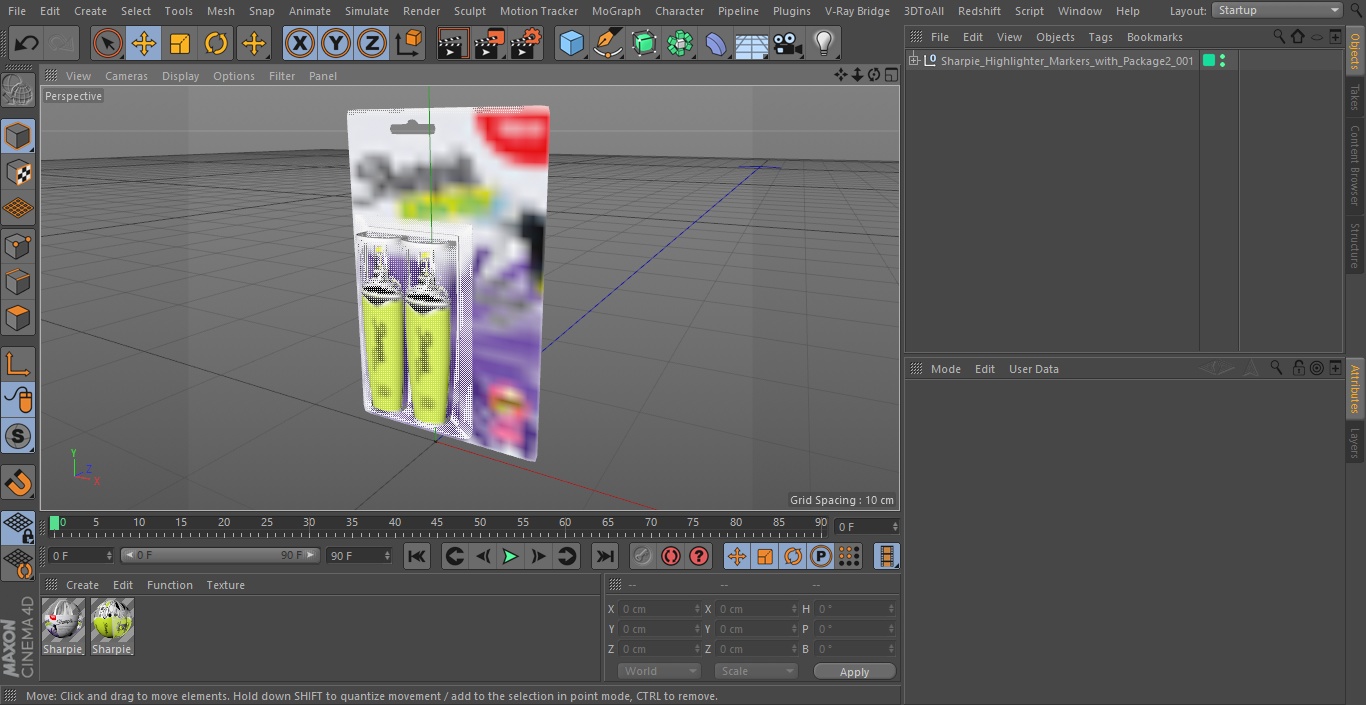
Task: Toggle X axis lock
Action: point(300,43)
